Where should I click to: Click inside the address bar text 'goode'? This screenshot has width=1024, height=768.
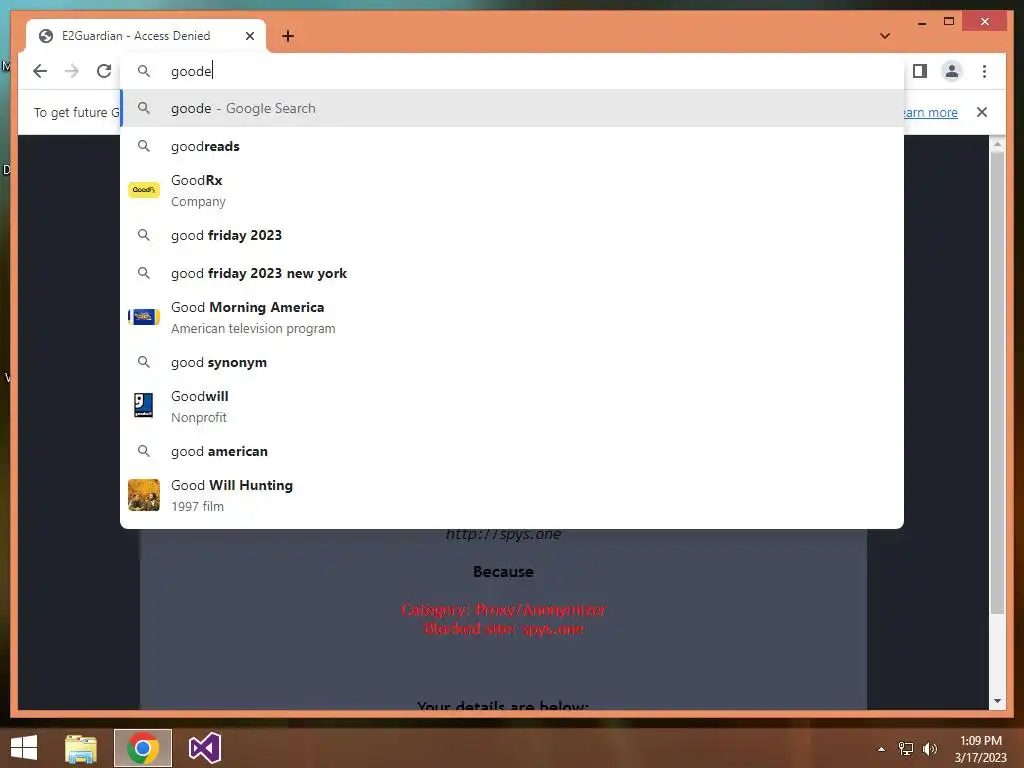tap(191, 71)
